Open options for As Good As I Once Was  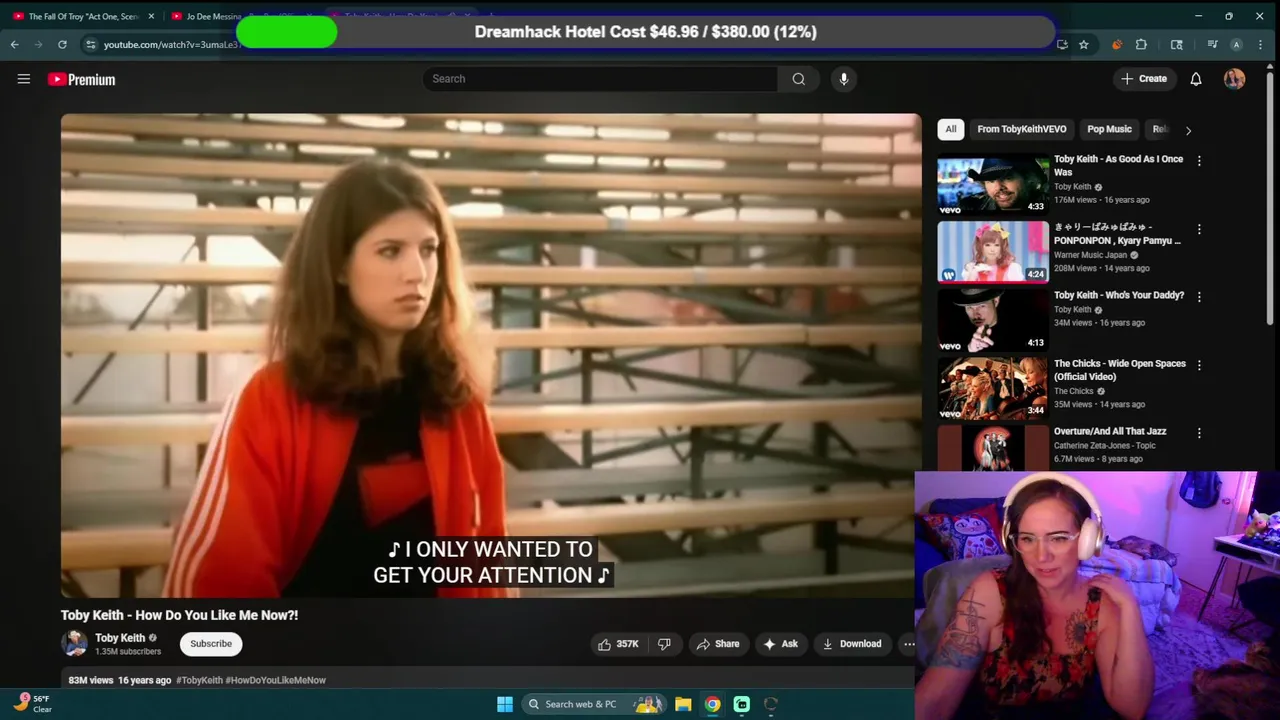[1199, 160]
